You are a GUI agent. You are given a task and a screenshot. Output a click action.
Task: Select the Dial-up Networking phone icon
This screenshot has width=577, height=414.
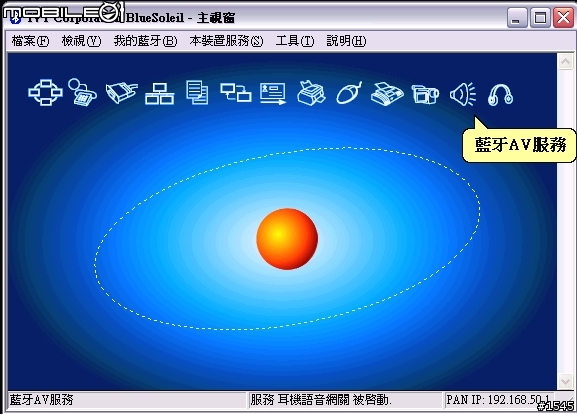click(83, 92)
